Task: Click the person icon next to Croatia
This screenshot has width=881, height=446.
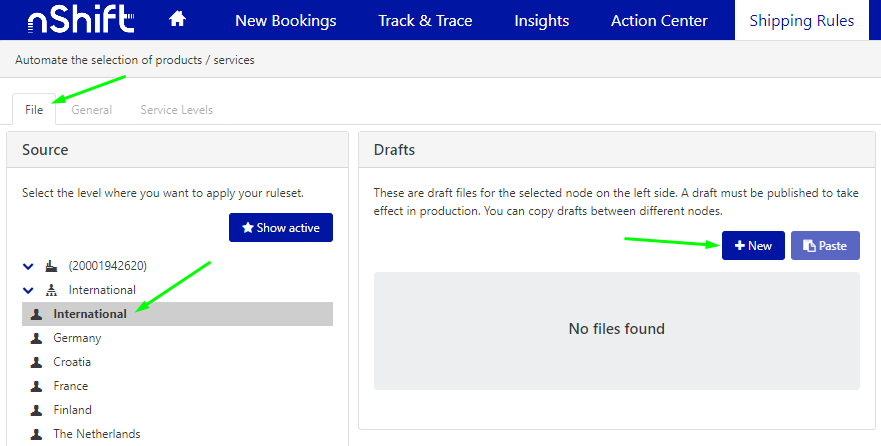Action: [37, 362]
